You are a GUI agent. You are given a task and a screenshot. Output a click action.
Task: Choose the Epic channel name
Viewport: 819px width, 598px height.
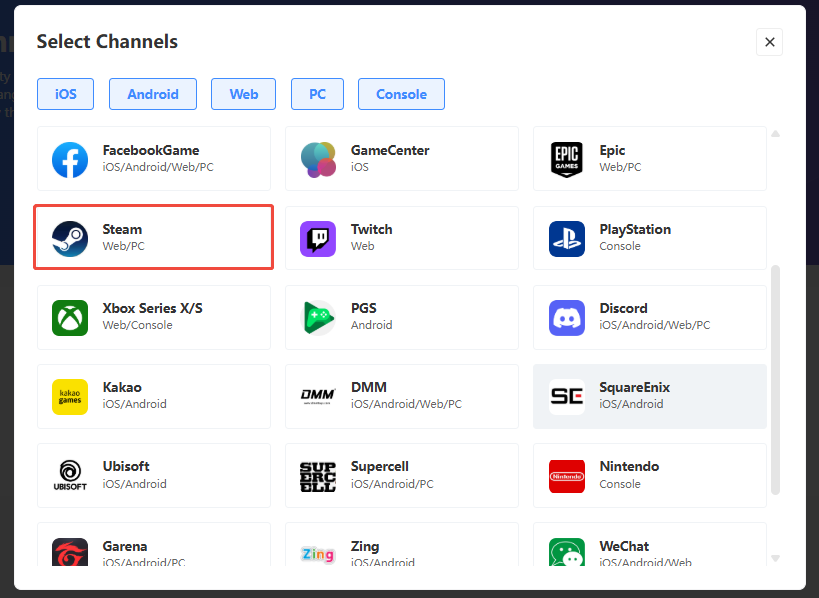pos(612,150)
